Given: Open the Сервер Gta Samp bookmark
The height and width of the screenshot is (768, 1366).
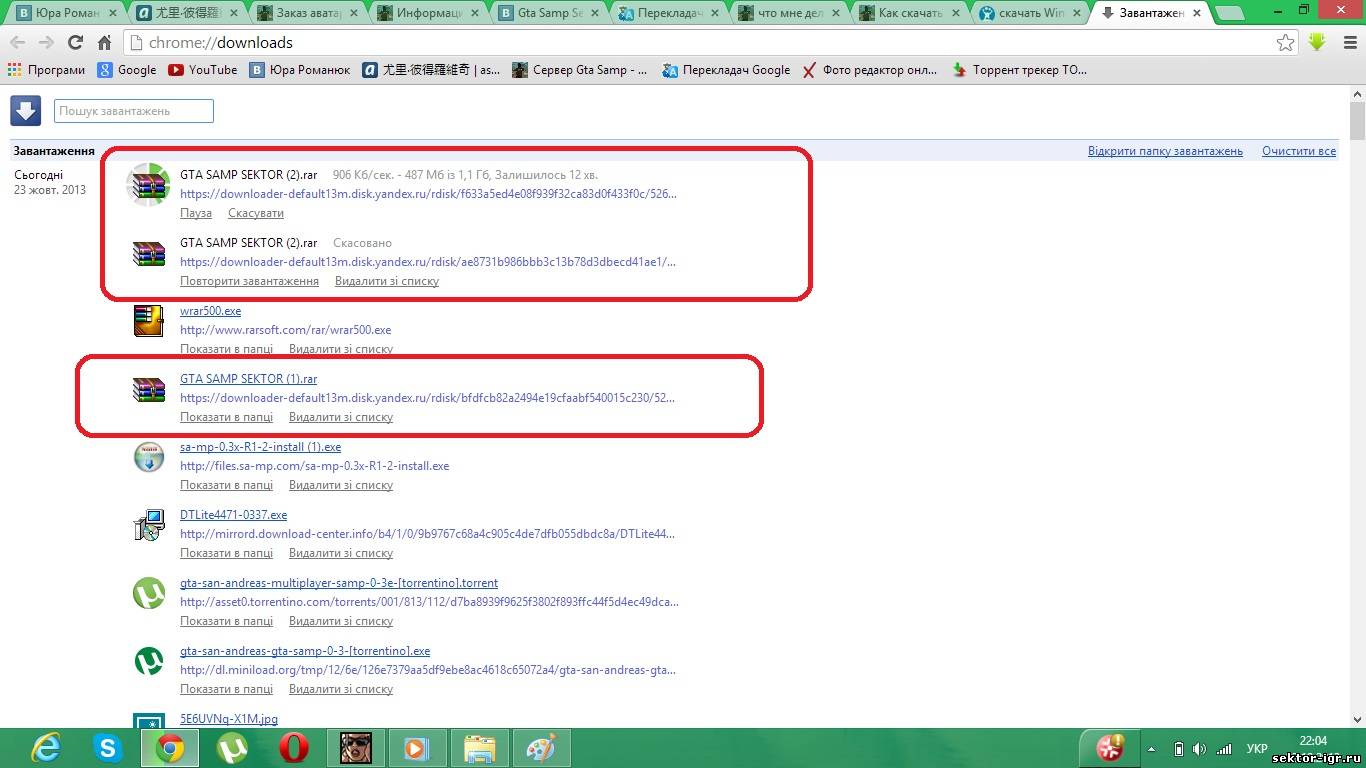Looking at the screenshot, I should pyautogui.click(x=579, y=70).
